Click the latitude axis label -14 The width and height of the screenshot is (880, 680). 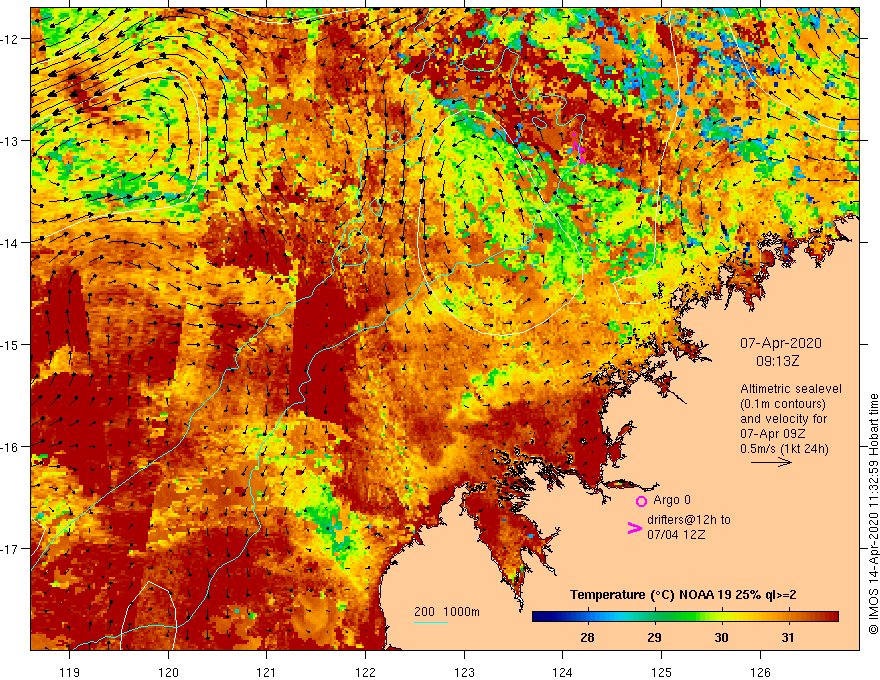tap(11, 243)
